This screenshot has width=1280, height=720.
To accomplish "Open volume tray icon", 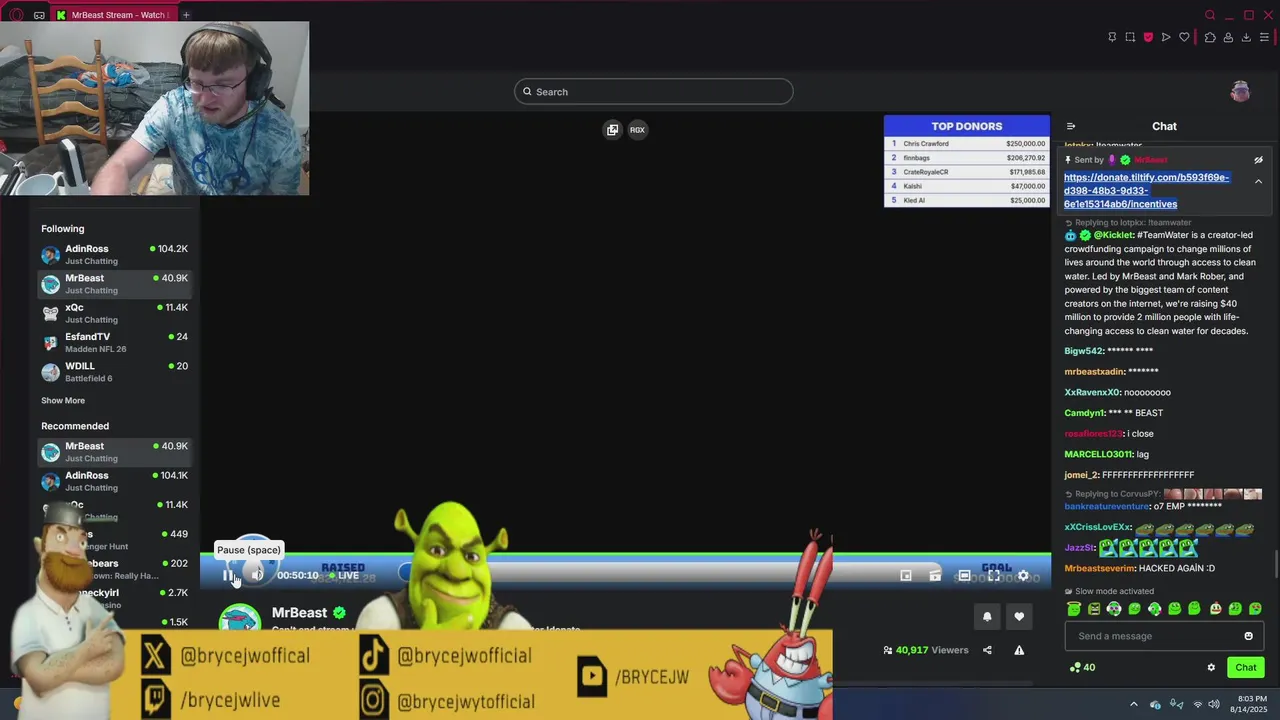I will (1214, 704).
